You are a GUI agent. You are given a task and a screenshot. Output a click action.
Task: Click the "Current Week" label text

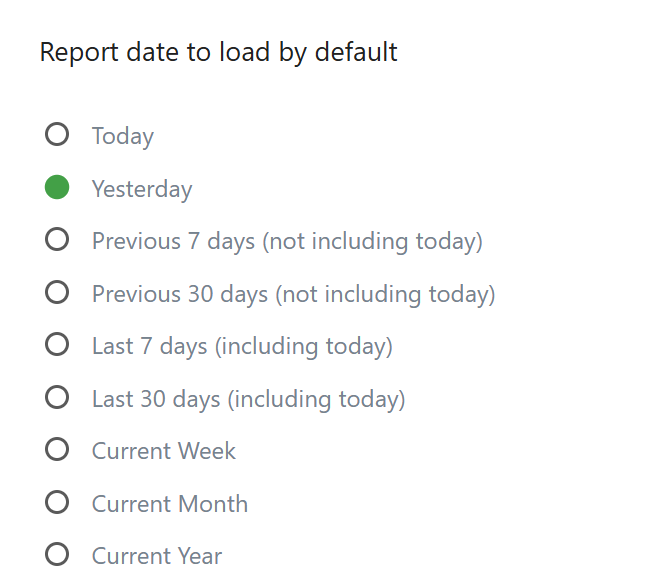click(x=164, y=451)
